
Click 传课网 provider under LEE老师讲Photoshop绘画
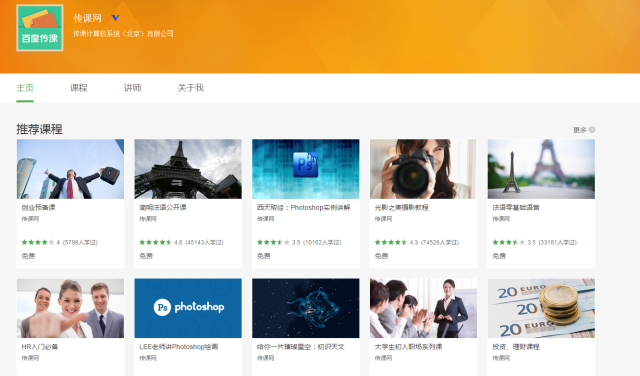tap(148, 358)
